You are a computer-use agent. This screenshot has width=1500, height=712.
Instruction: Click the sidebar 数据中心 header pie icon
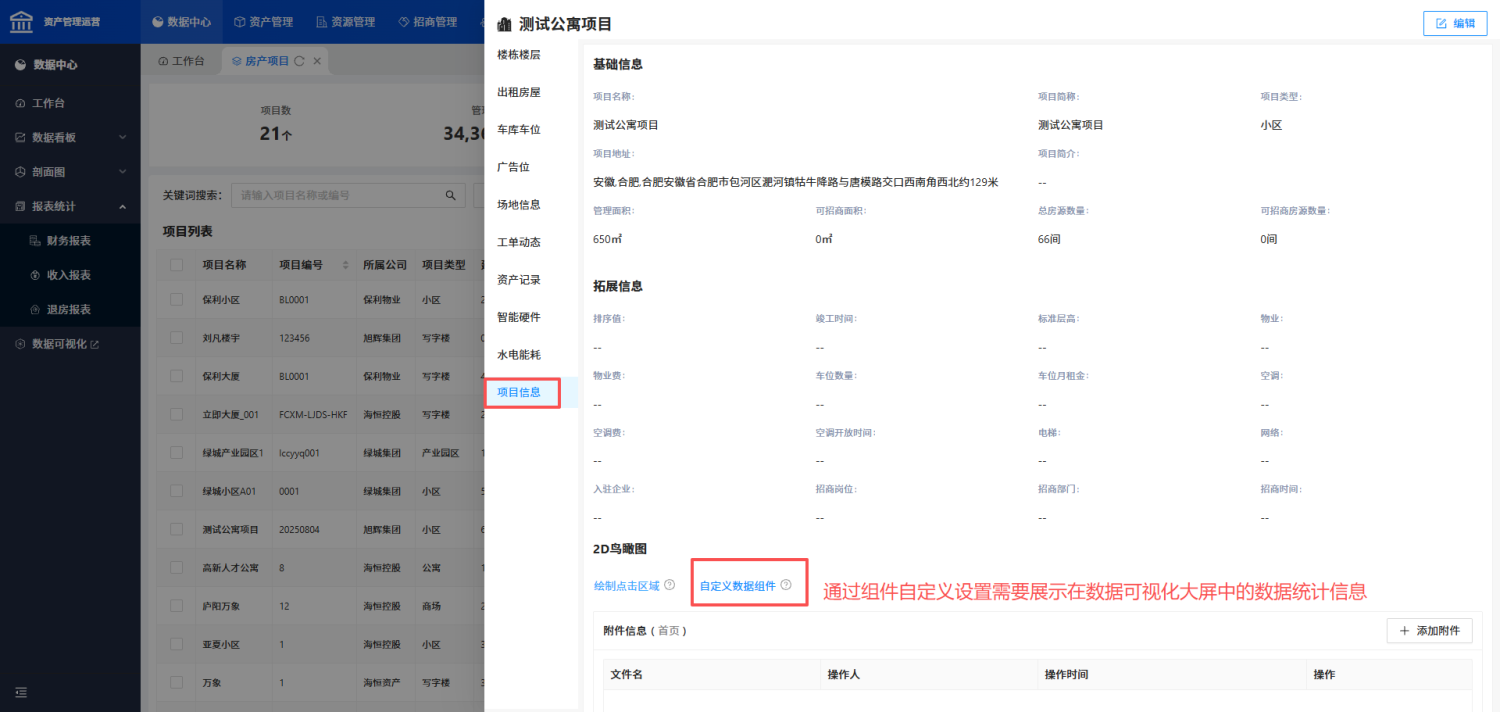tap(20, 64)
